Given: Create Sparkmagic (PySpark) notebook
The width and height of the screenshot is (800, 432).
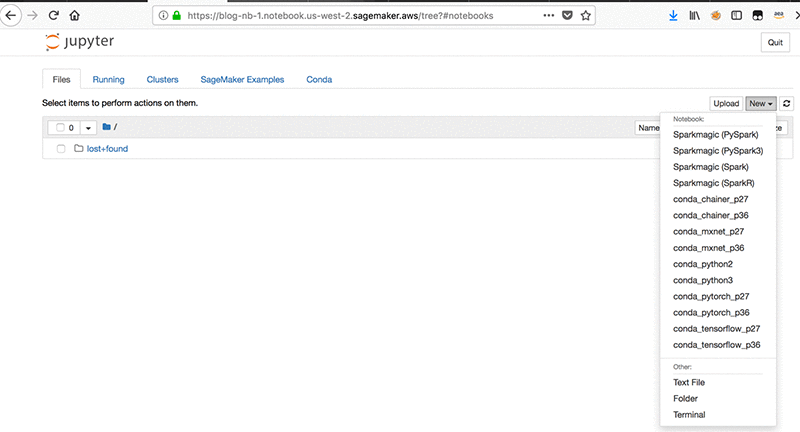Looking at the screenshot, I should [x=715, y=135].
